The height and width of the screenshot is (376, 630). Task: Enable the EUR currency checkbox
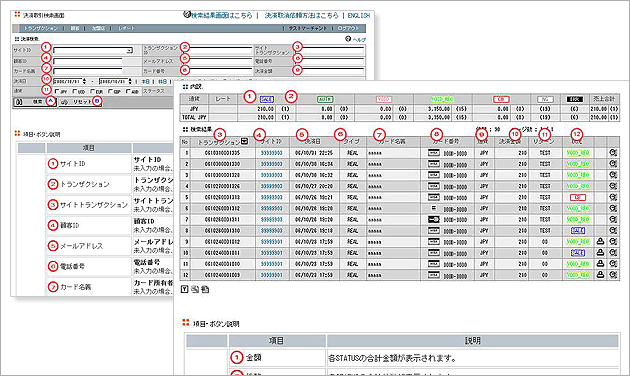93,92
